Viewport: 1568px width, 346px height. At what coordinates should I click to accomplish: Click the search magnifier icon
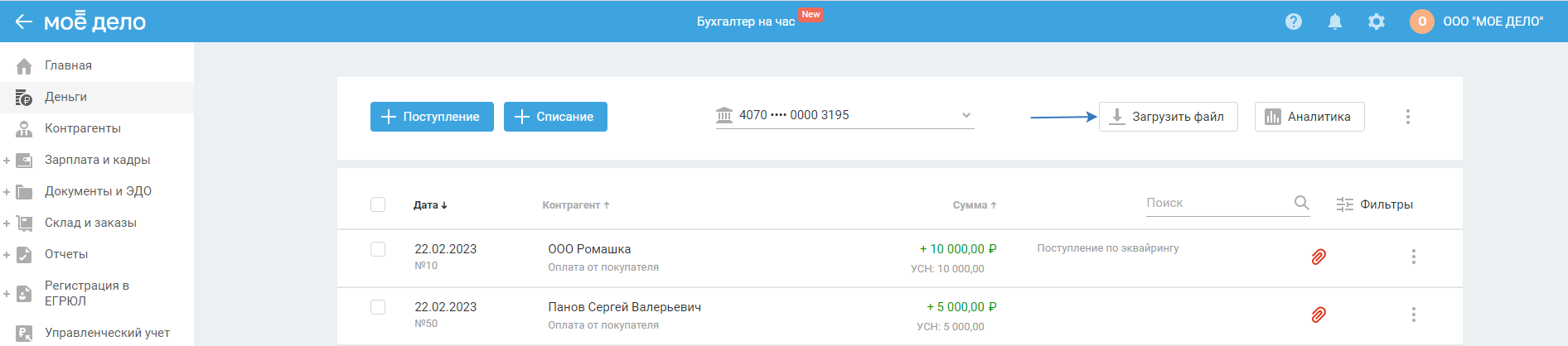[x=1301, y=203]
